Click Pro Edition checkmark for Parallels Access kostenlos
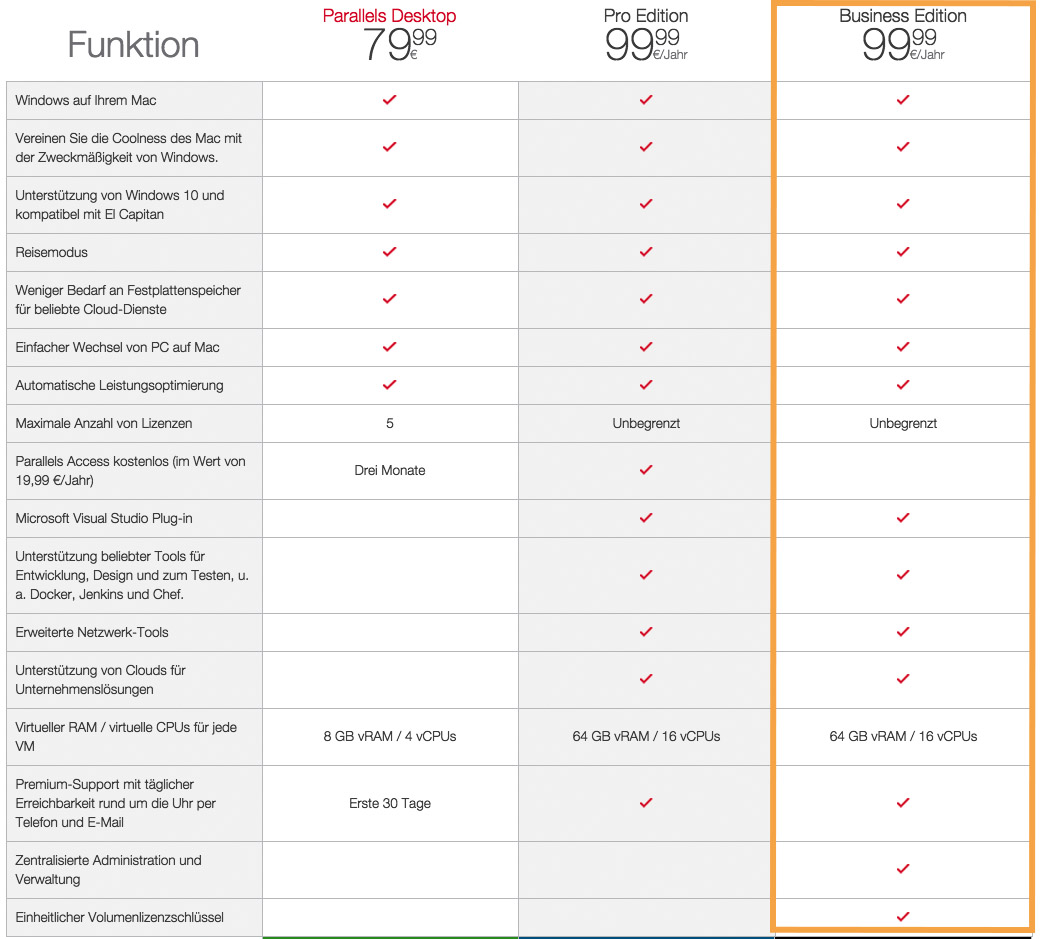 click(646, 470)
